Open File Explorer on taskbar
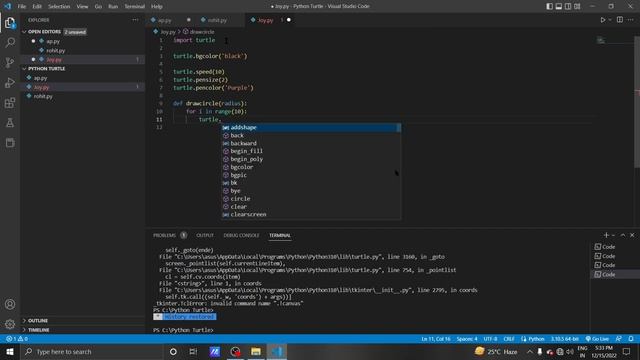This screenshot has width=640, height=360. [x=256, y=351]
